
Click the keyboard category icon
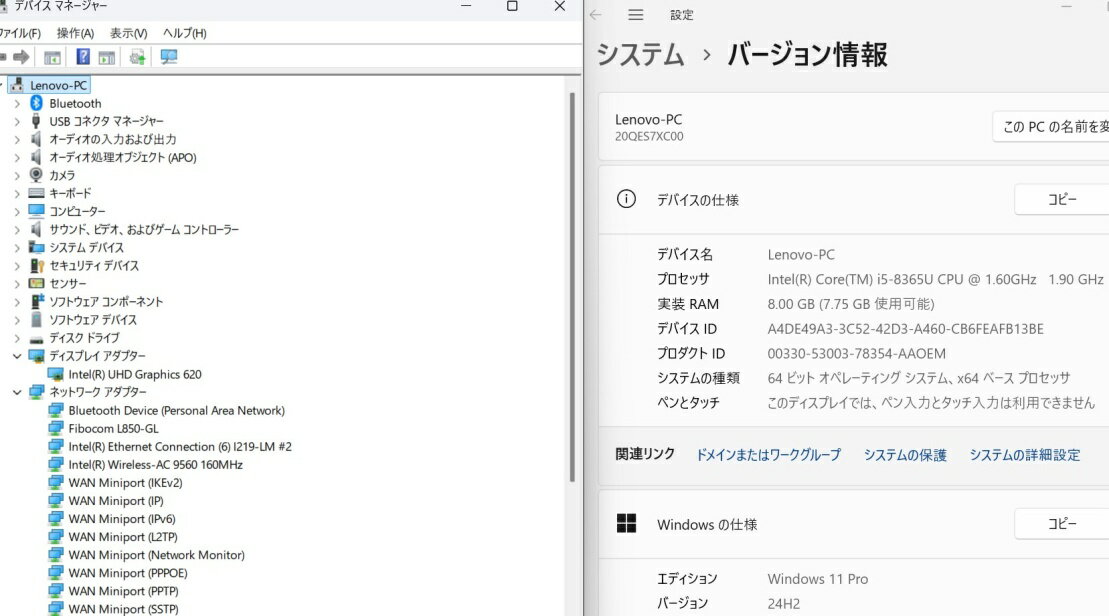coord(36,193)
